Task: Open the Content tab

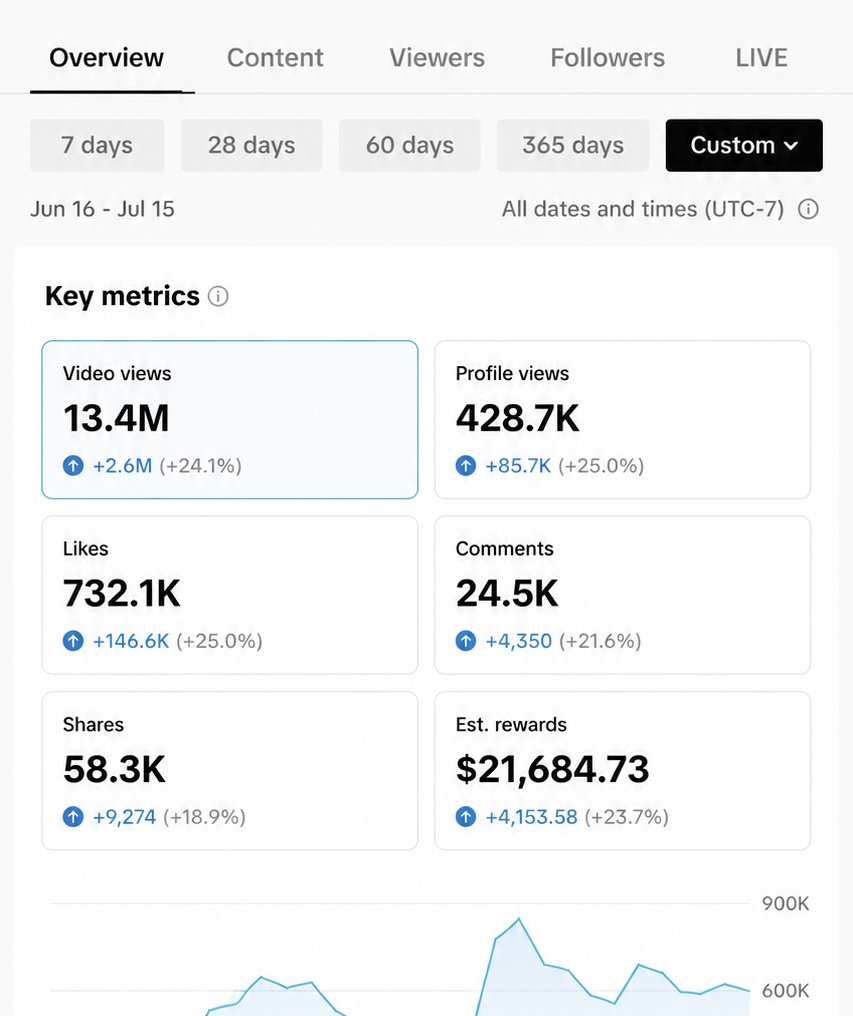Action: 275,58
